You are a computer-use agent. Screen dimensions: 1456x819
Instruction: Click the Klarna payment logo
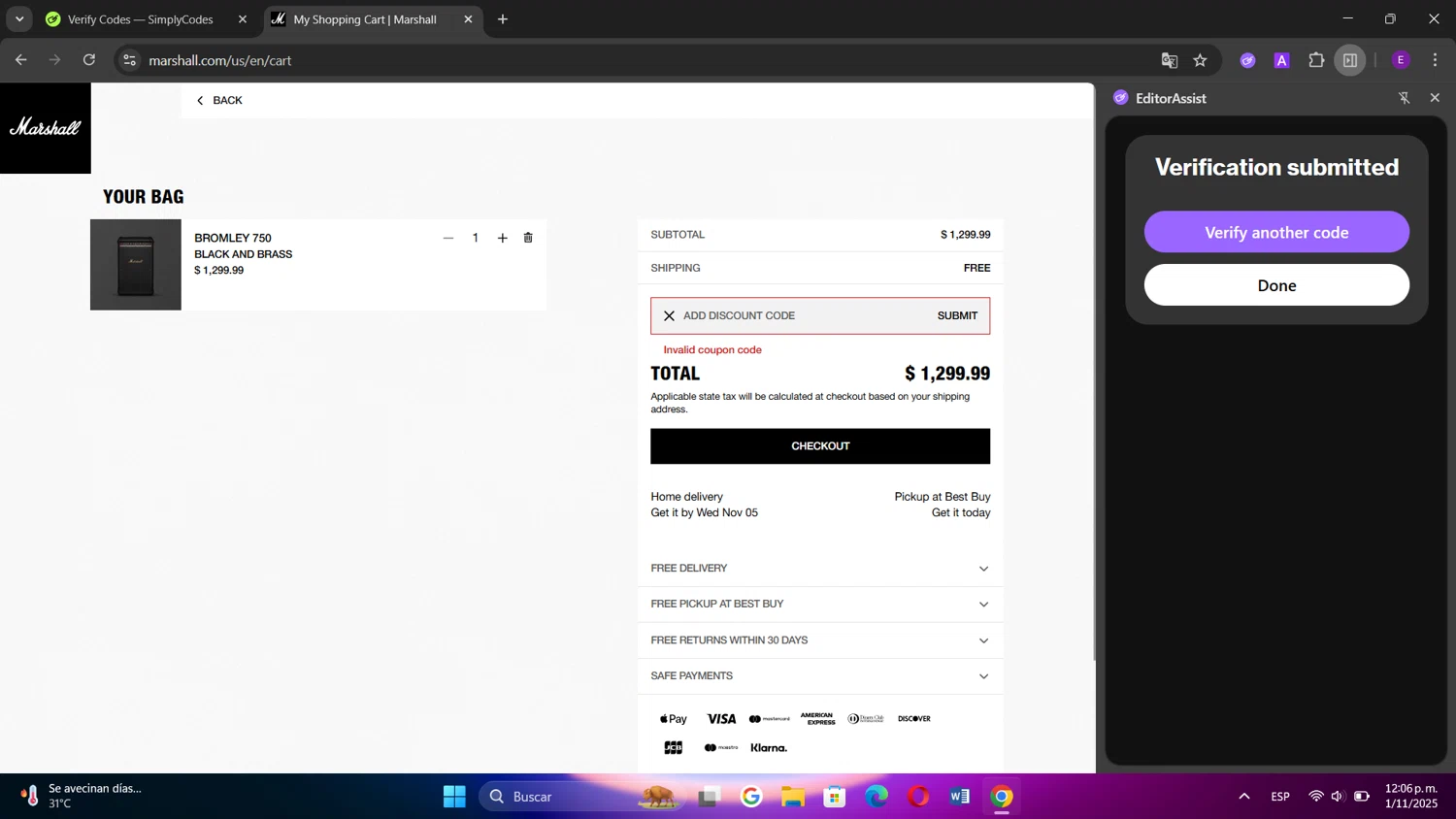(x=769, y=748)
